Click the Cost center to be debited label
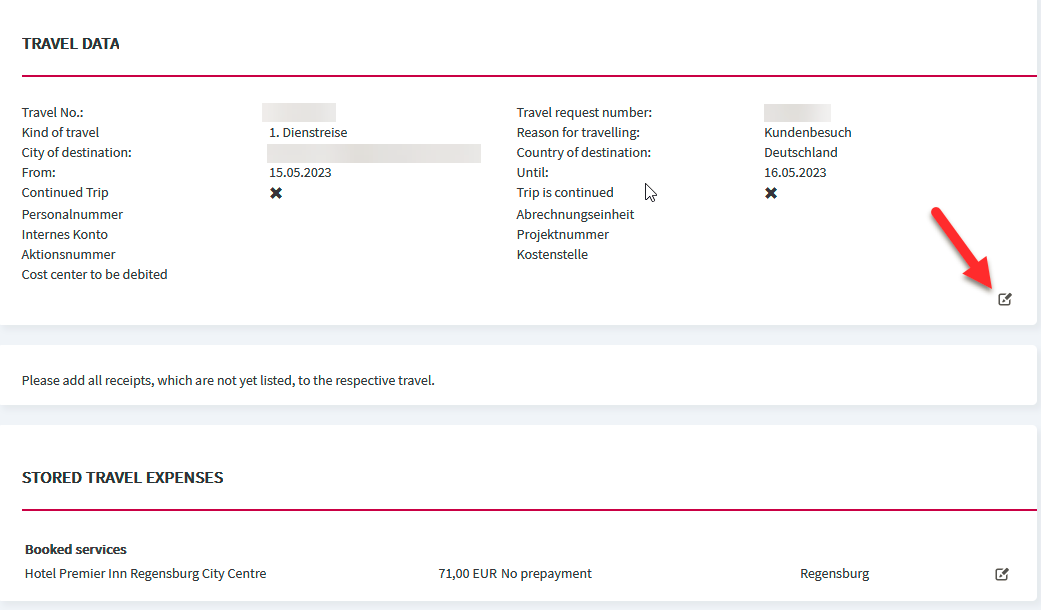 point(94,275)
